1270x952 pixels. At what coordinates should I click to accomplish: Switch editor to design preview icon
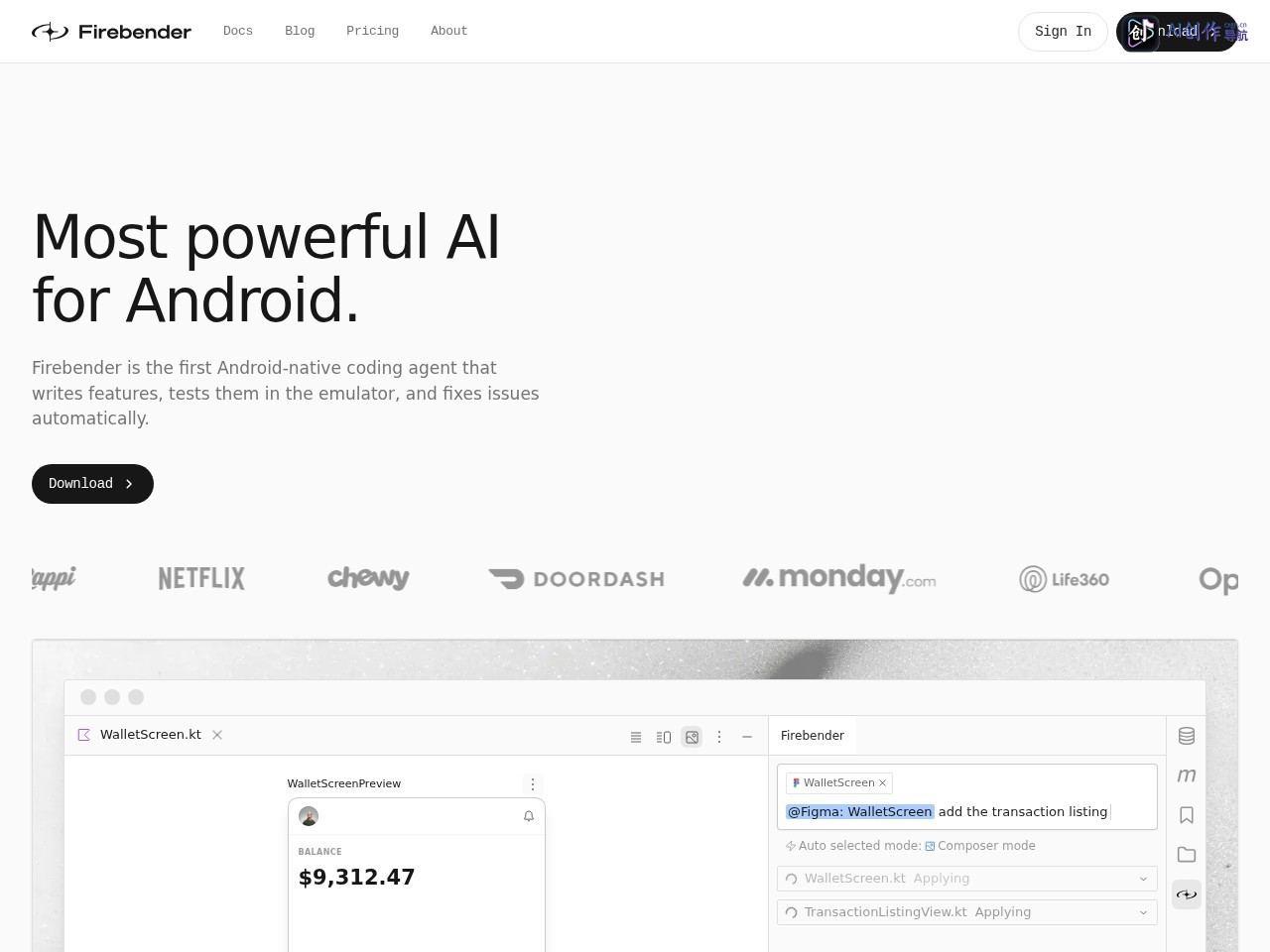[x=692, y=737]
